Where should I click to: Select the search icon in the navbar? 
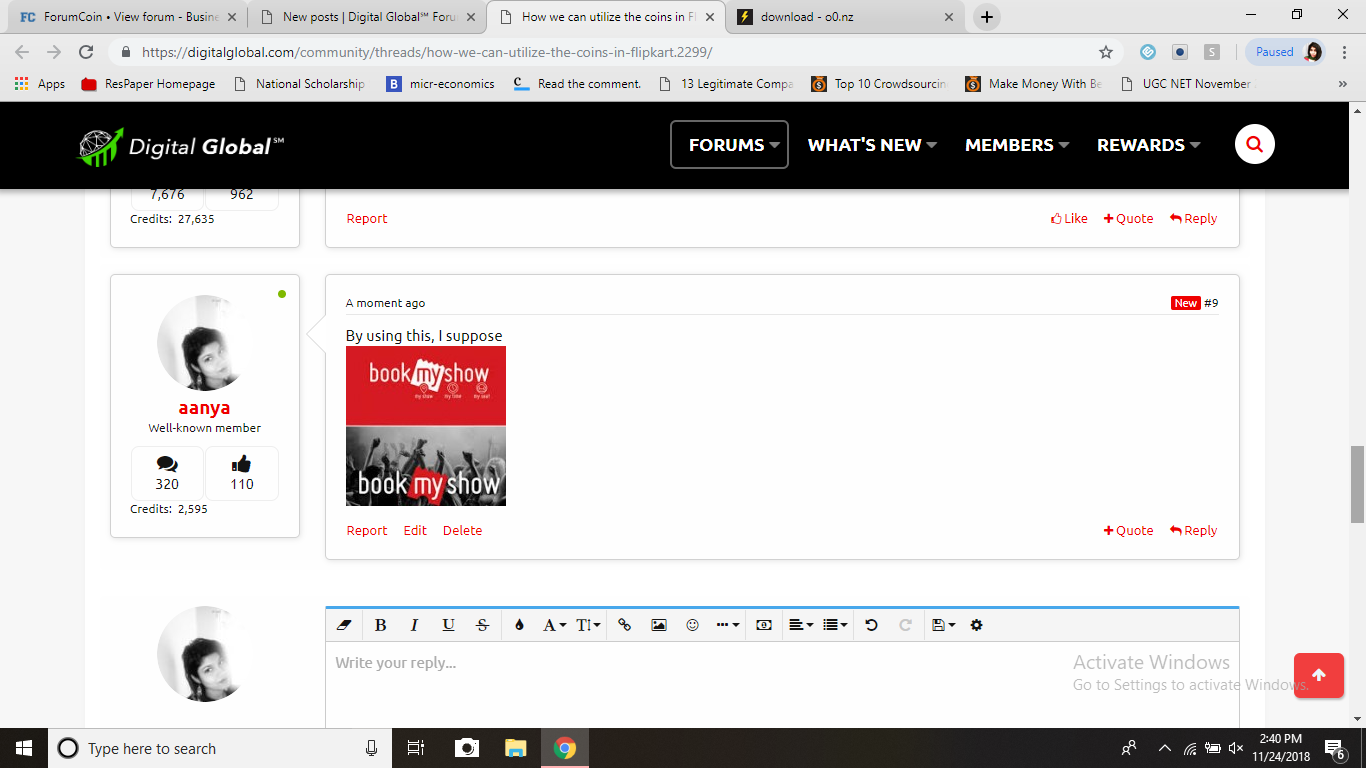point(1254,144)
